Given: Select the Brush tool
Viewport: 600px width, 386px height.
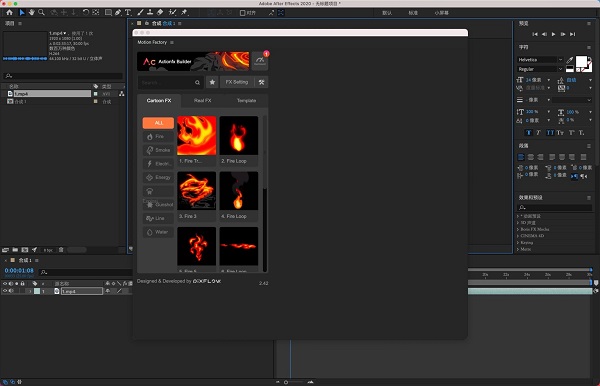Looking at the screenshot, I should click(140, 13).
